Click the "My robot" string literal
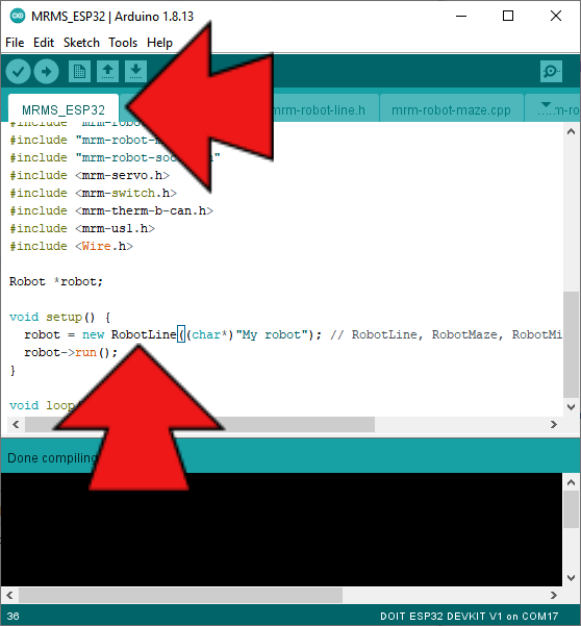Viewport: 581px width, 626px height. point(272,335)
